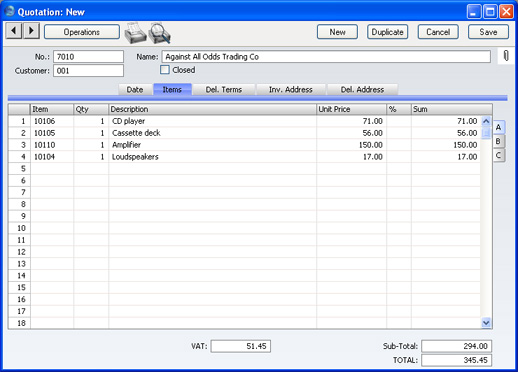
Task: Click the Sum column header
Action: (x=452, y=109)
